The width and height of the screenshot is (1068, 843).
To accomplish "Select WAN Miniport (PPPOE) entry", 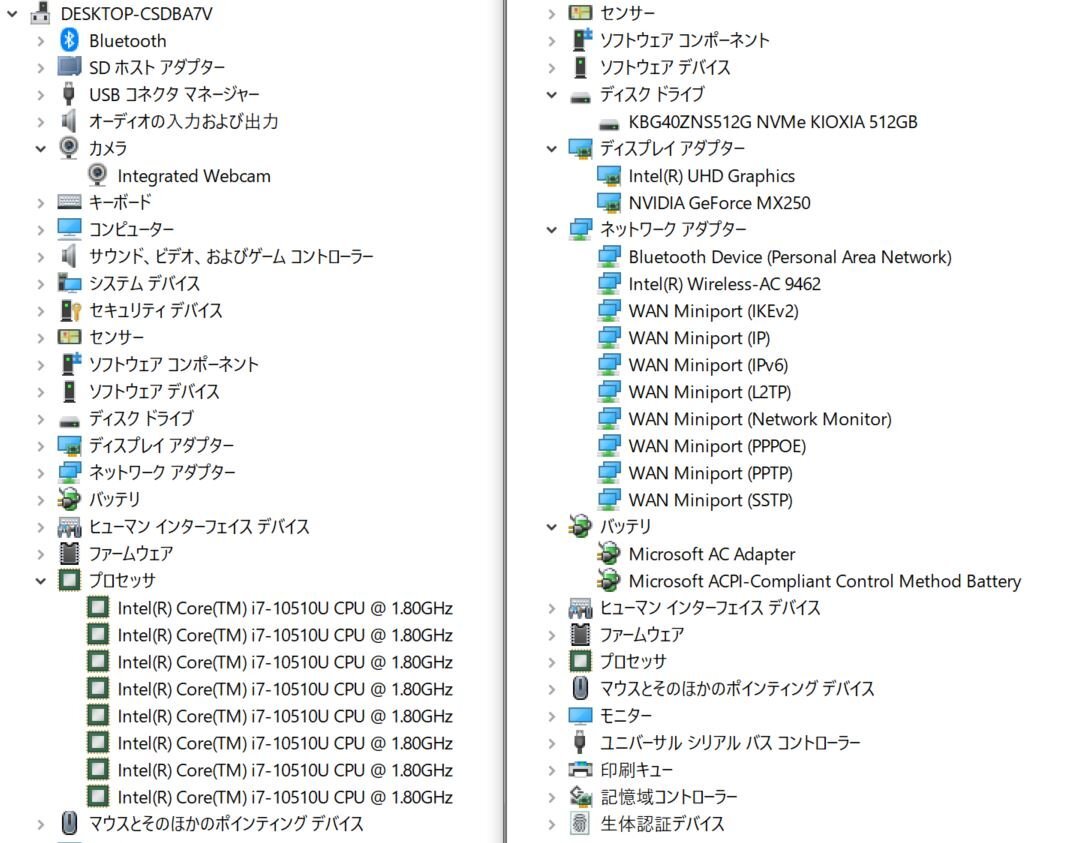I will coord(717,446).
